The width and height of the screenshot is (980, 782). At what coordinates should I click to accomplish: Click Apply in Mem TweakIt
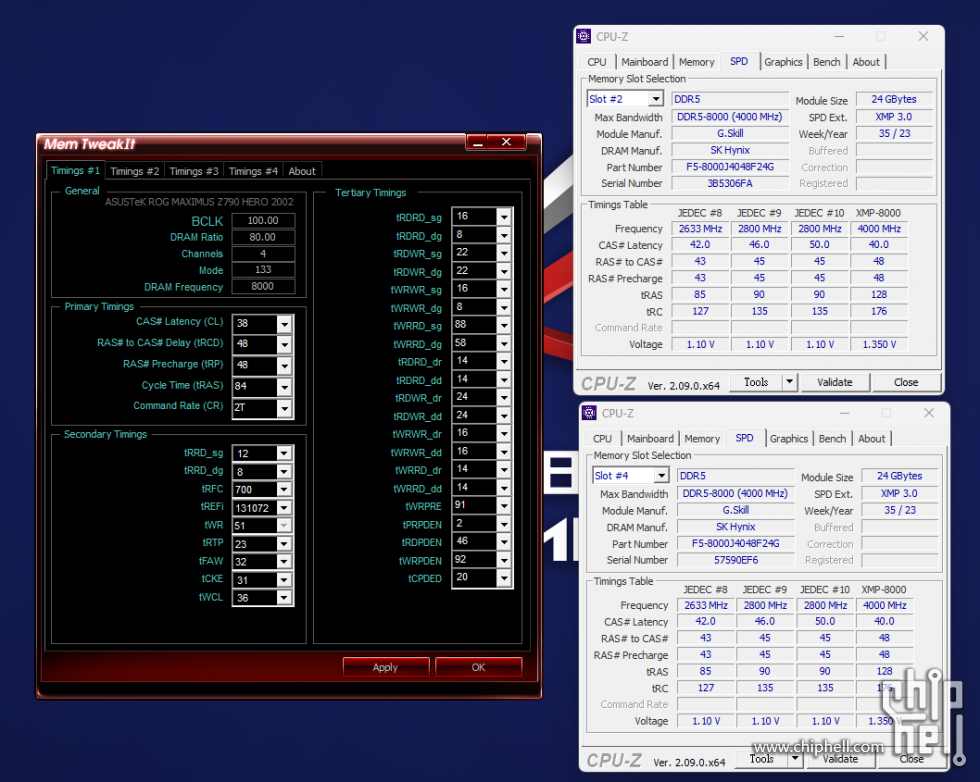386,667
